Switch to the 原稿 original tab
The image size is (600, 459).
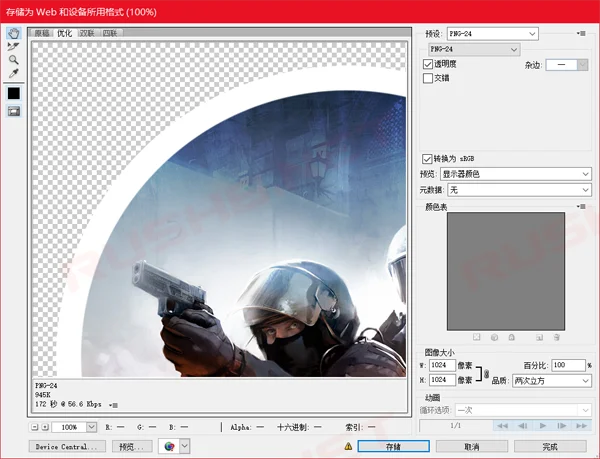pos(42,33)
